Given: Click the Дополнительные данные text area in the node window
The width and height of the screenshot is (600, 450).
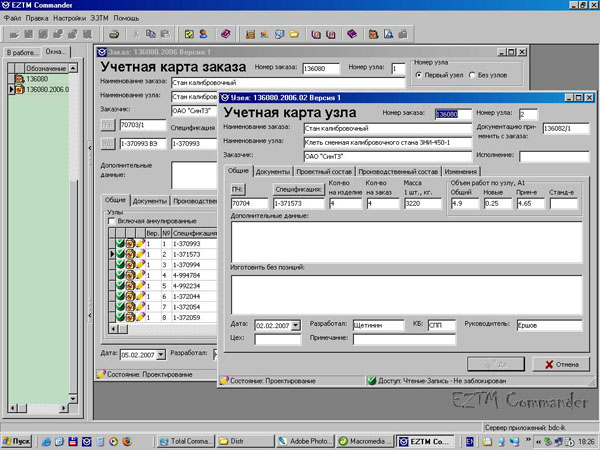Looking at the screenshot, I should click(406, 242).
